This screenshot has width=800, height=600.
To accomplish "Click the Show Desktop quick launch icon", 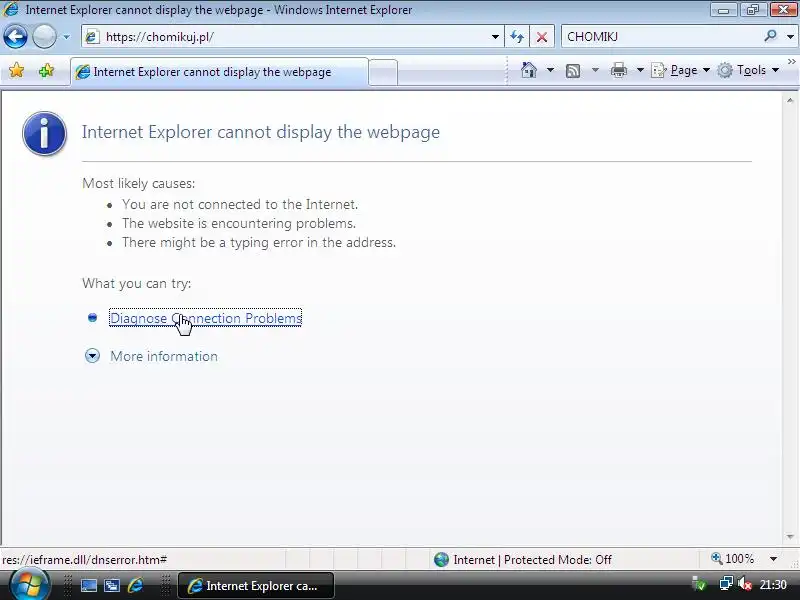I will click(x=89, y=586).
